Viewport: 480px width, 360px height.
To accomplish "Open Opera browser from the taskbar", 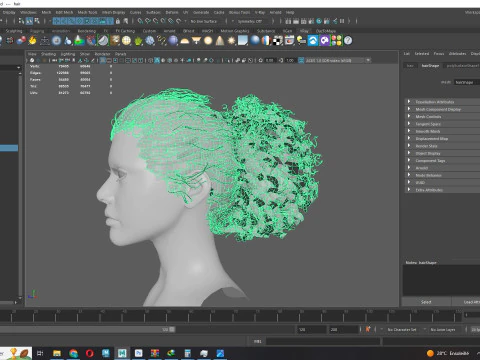I will [x=89, y=353].
